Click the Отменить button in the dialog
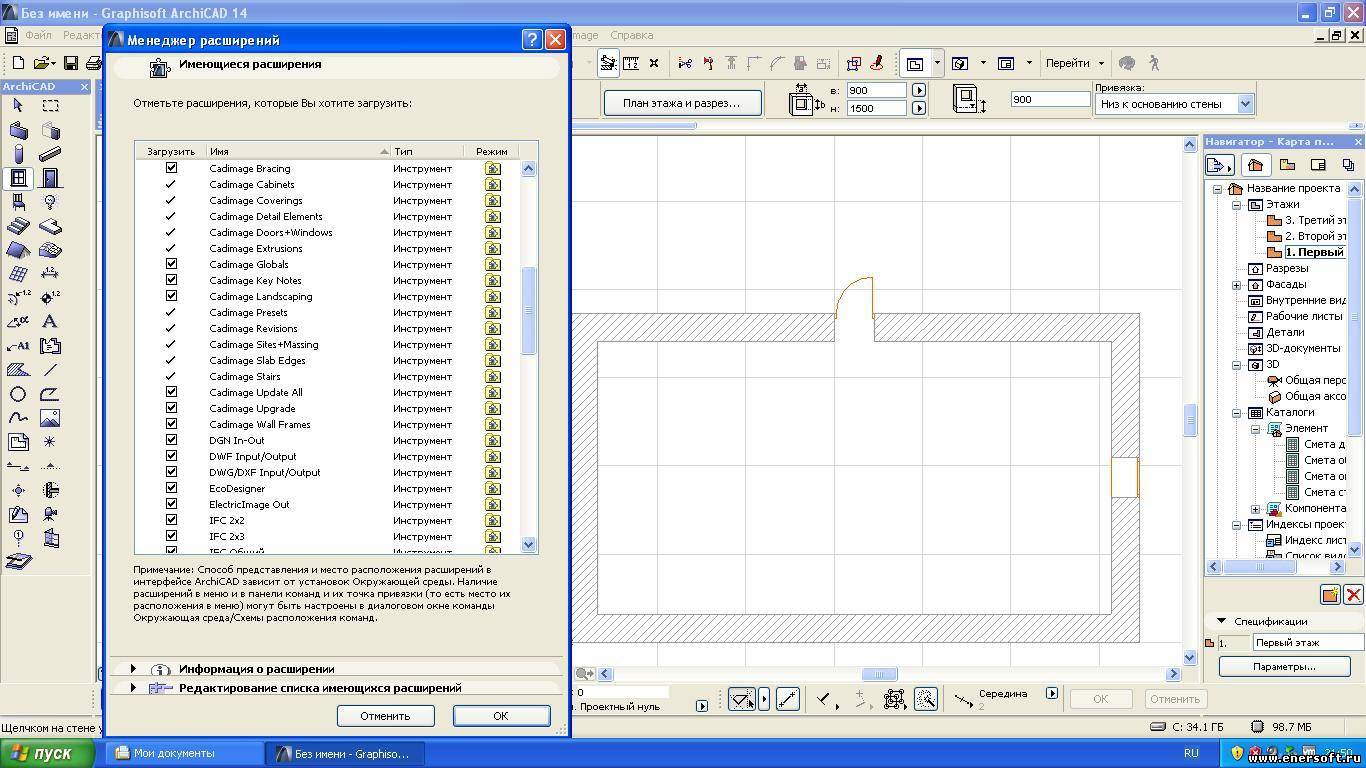 [385, 716]
